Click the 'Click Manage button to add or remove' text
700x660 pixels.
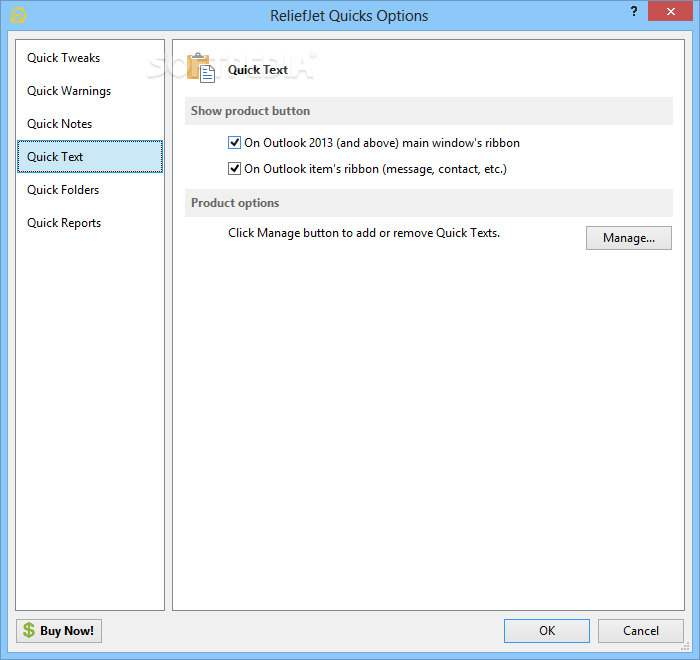[x=364, y=233]
